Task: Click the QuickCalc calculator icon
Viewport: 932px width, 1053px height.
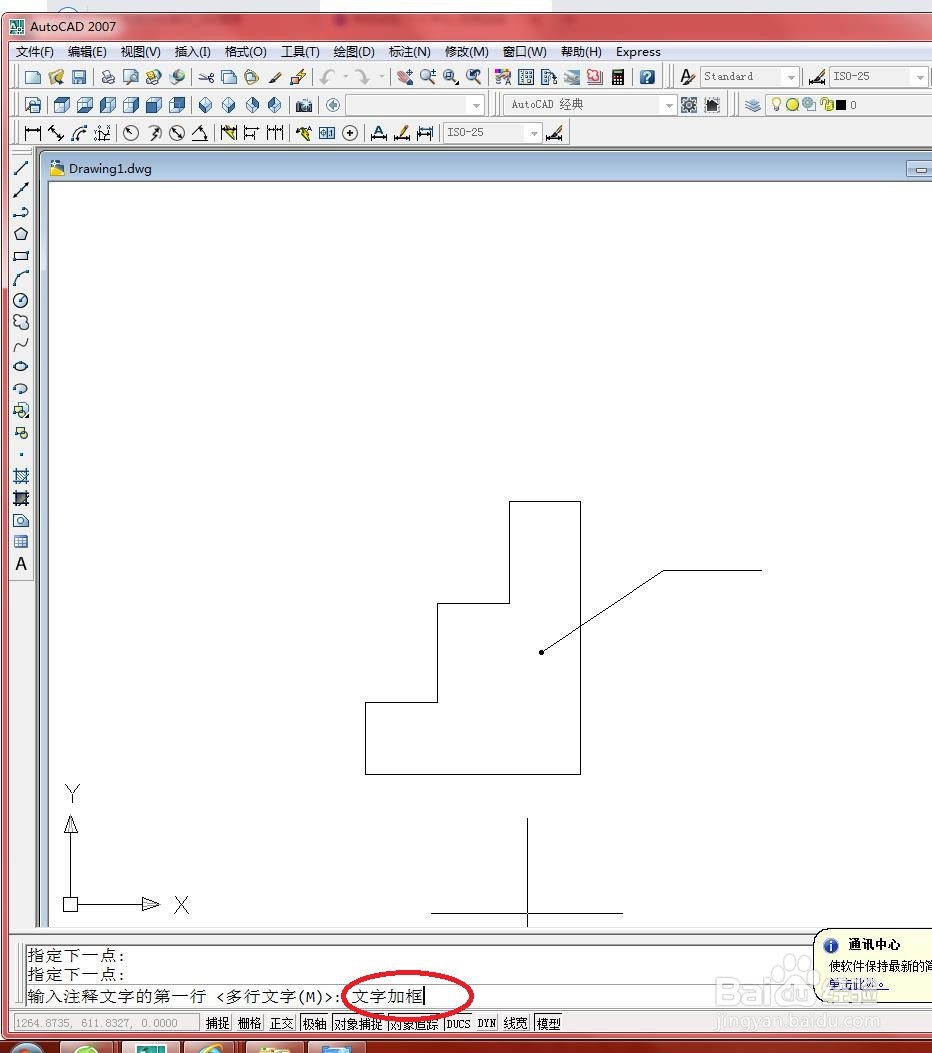Action: coord(618,77)
